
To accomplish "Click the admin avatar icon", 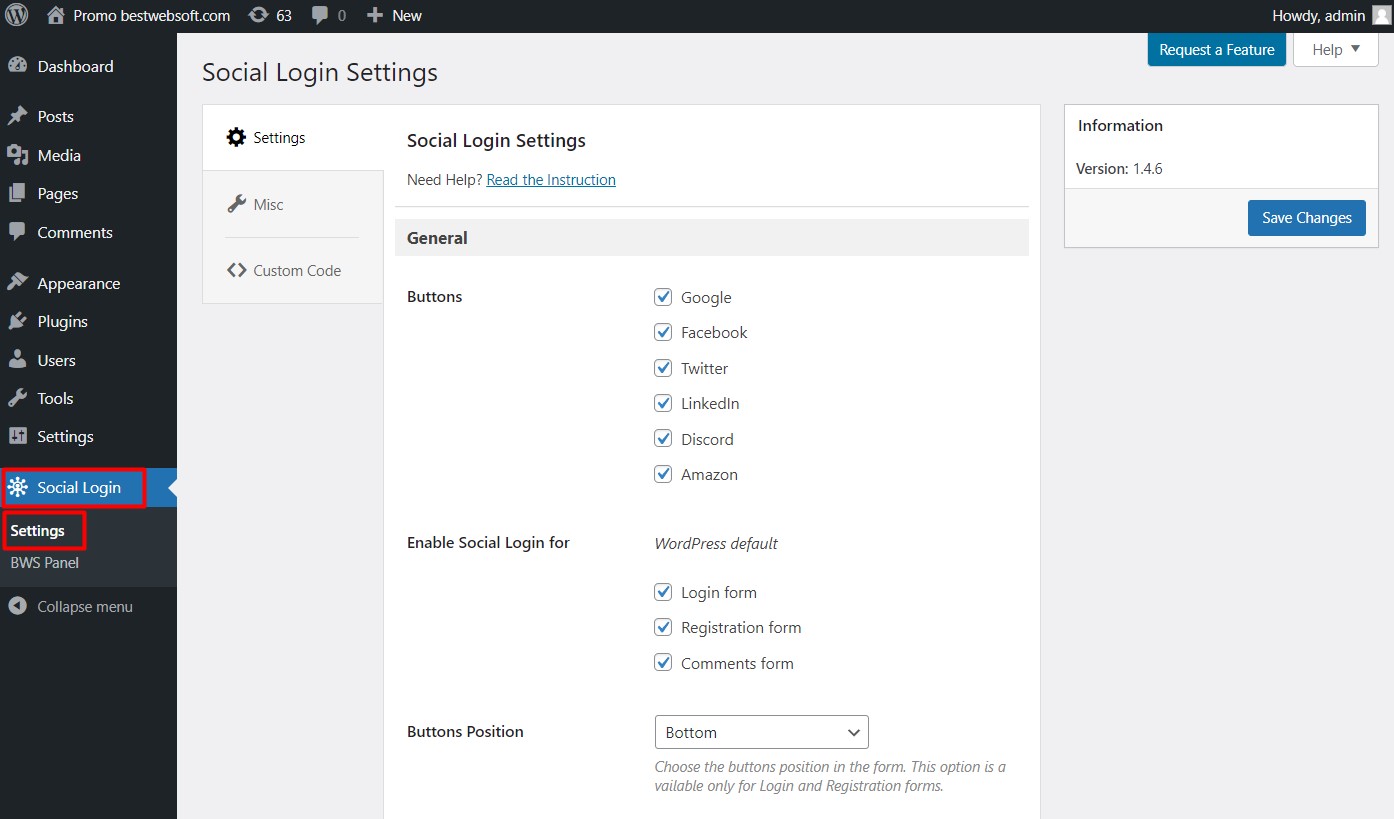I will click(1381, 15).
